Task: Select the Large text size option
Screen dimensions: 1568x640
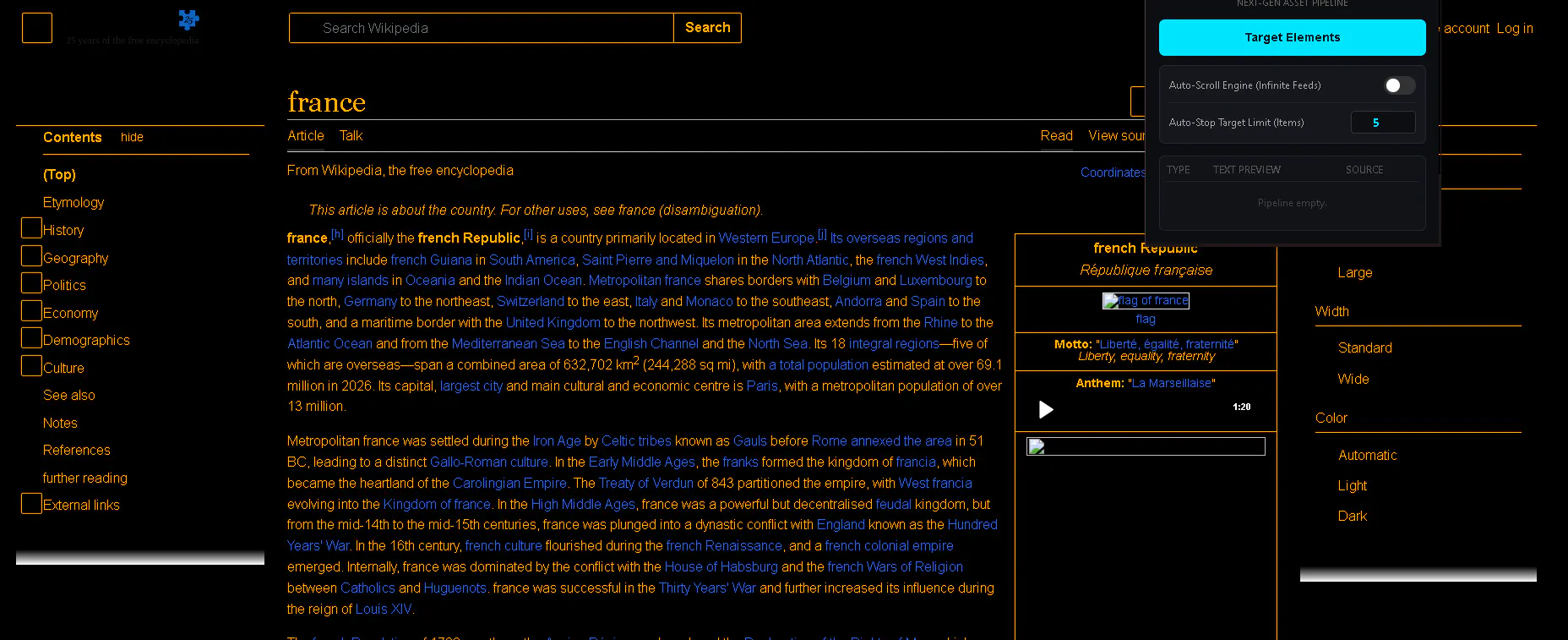Action: (1355, 272)
